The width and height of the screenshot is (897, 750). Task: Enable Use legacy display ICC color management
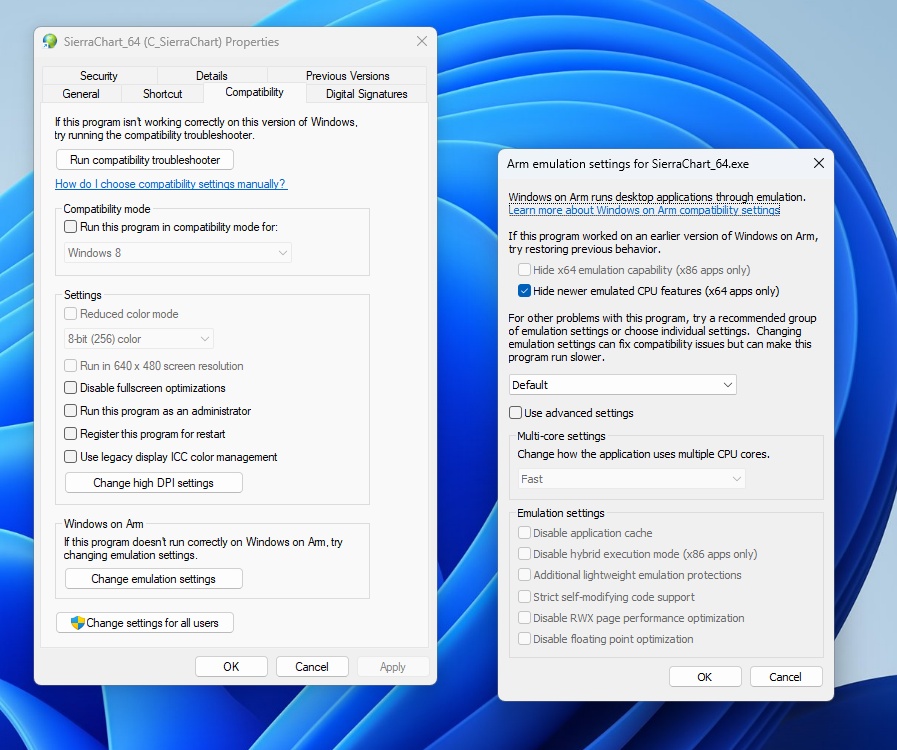[x=70, y=457]
